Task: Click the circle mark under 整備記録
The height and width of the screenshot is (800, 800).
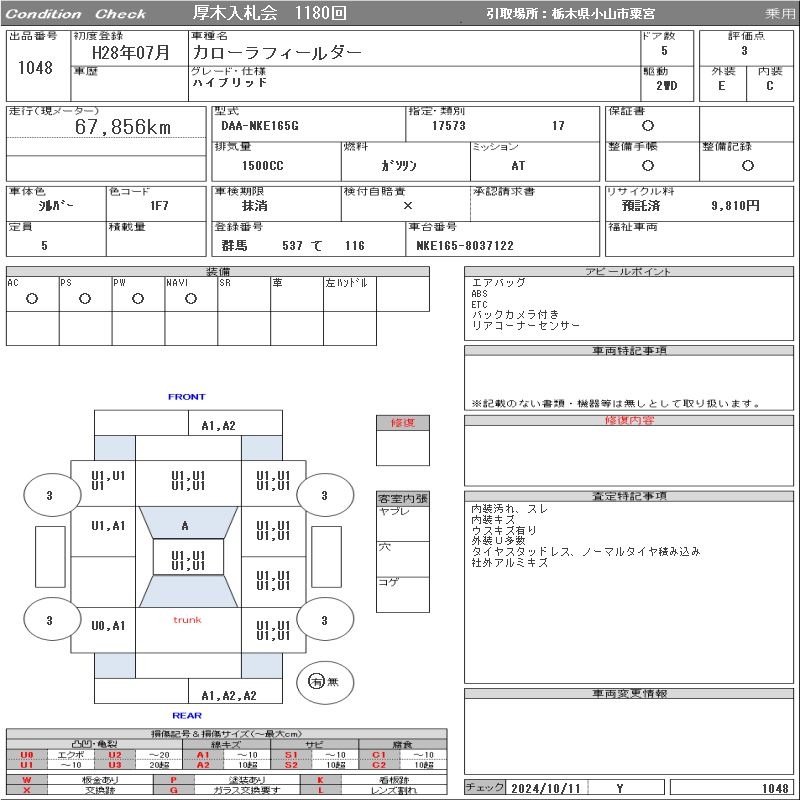Action: (748, 165)
